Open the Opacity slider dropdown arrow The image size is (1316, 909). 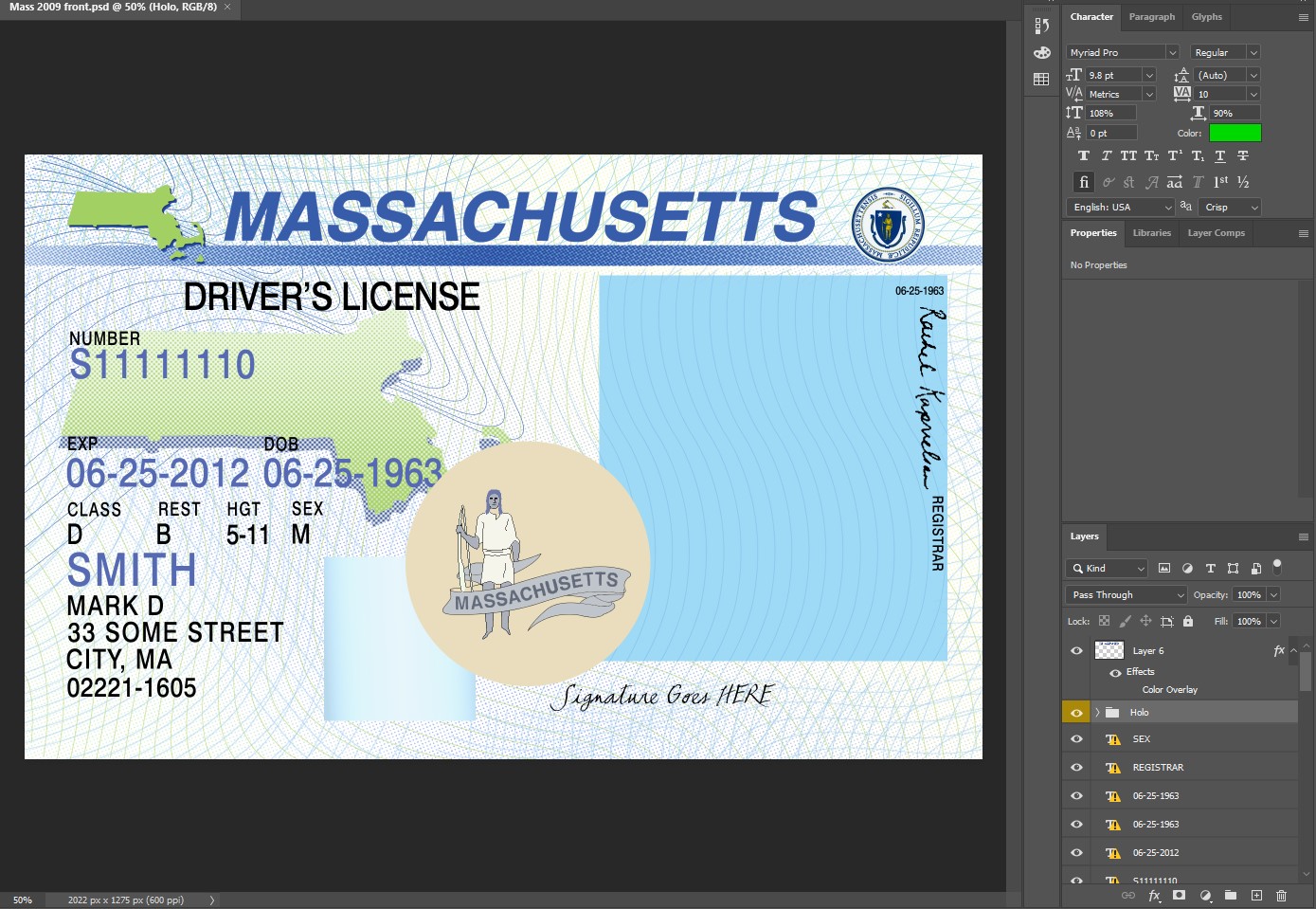[1273, 594]
